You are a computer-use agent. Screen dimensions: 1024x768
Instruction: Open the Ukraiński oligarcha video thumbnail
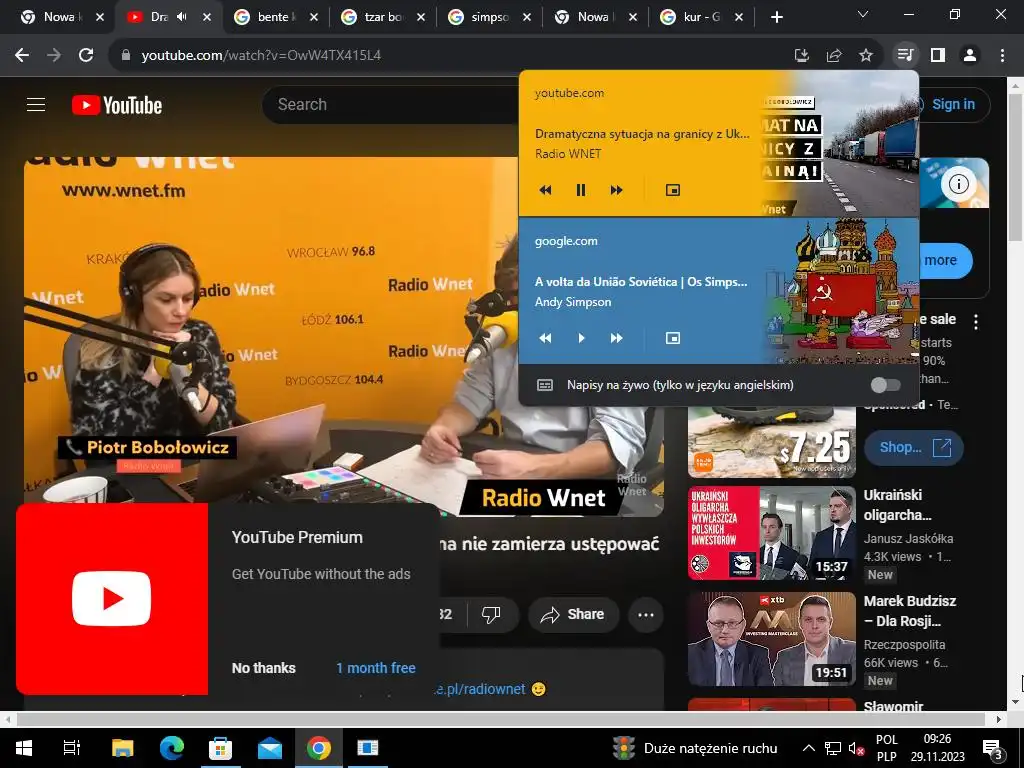[771, 532]
